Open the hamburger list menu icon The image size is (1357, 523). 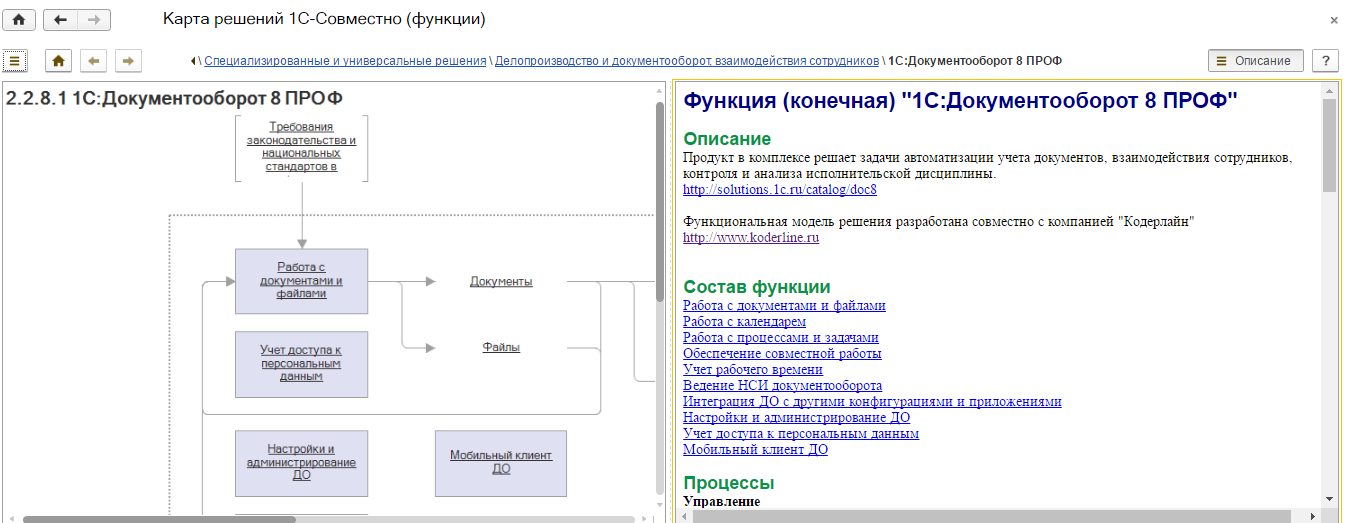click(x=14, y=61)
